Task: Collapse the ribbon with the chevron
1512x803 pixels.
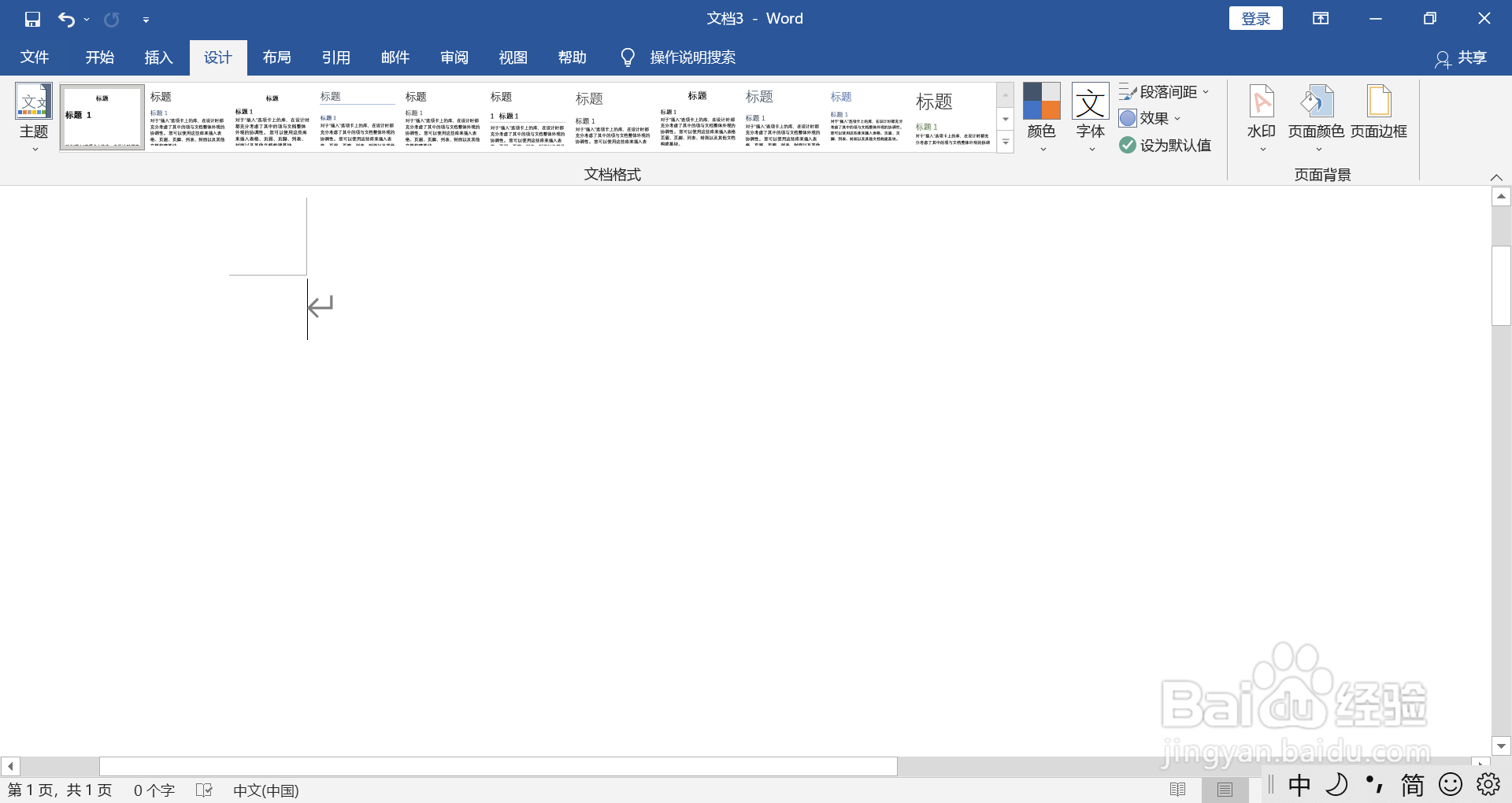Action: coord(1496,177)
